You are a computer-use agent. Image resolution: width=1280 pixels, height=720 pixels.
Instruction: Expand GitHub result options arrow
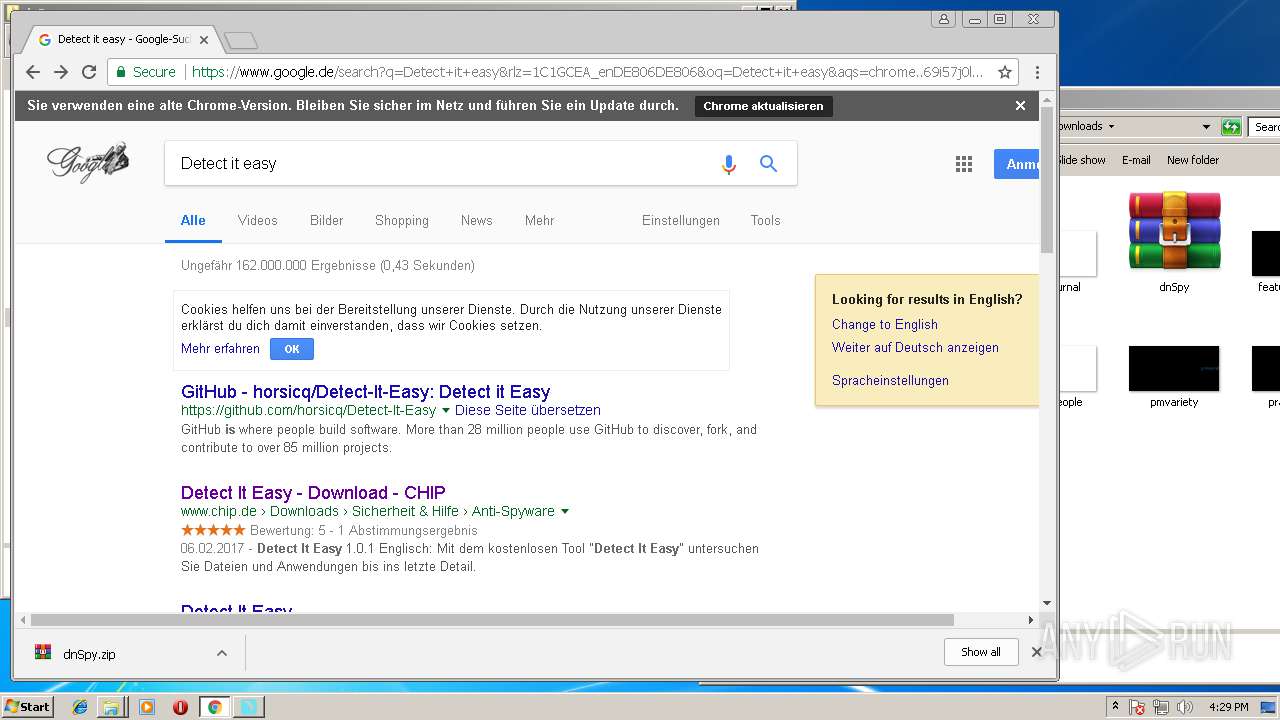(x=446, y=411)
